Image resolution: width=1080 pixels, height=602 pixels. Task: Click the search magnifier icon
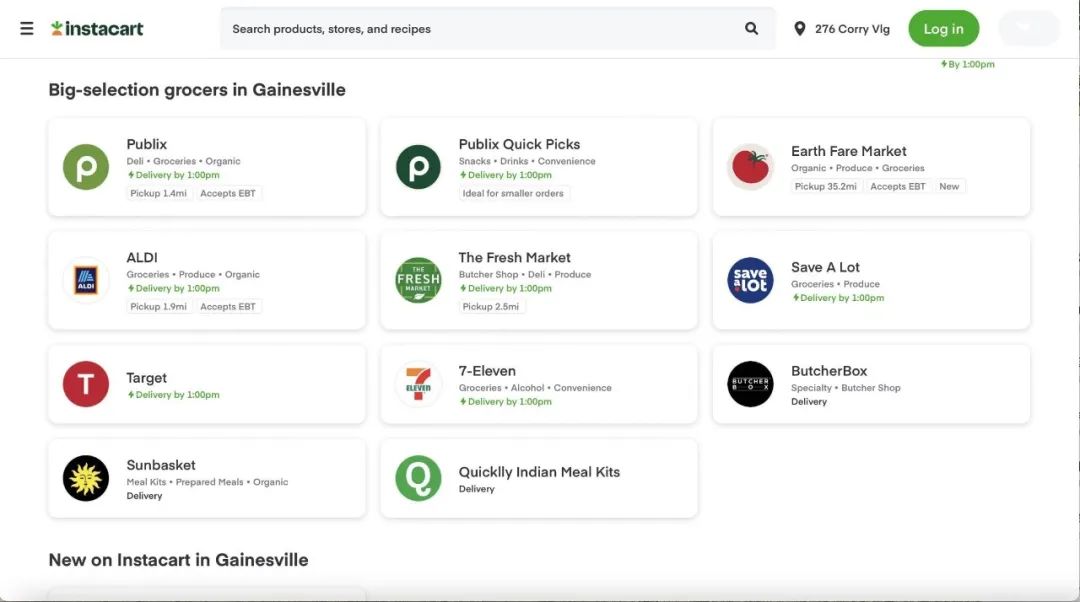pyautogui.click(x=751, y=28)
